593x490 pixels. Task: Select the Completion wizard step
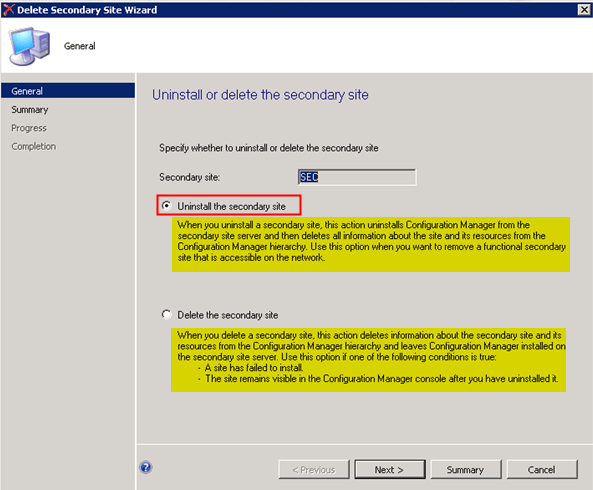pyautogui.click(x=34, y=146)
